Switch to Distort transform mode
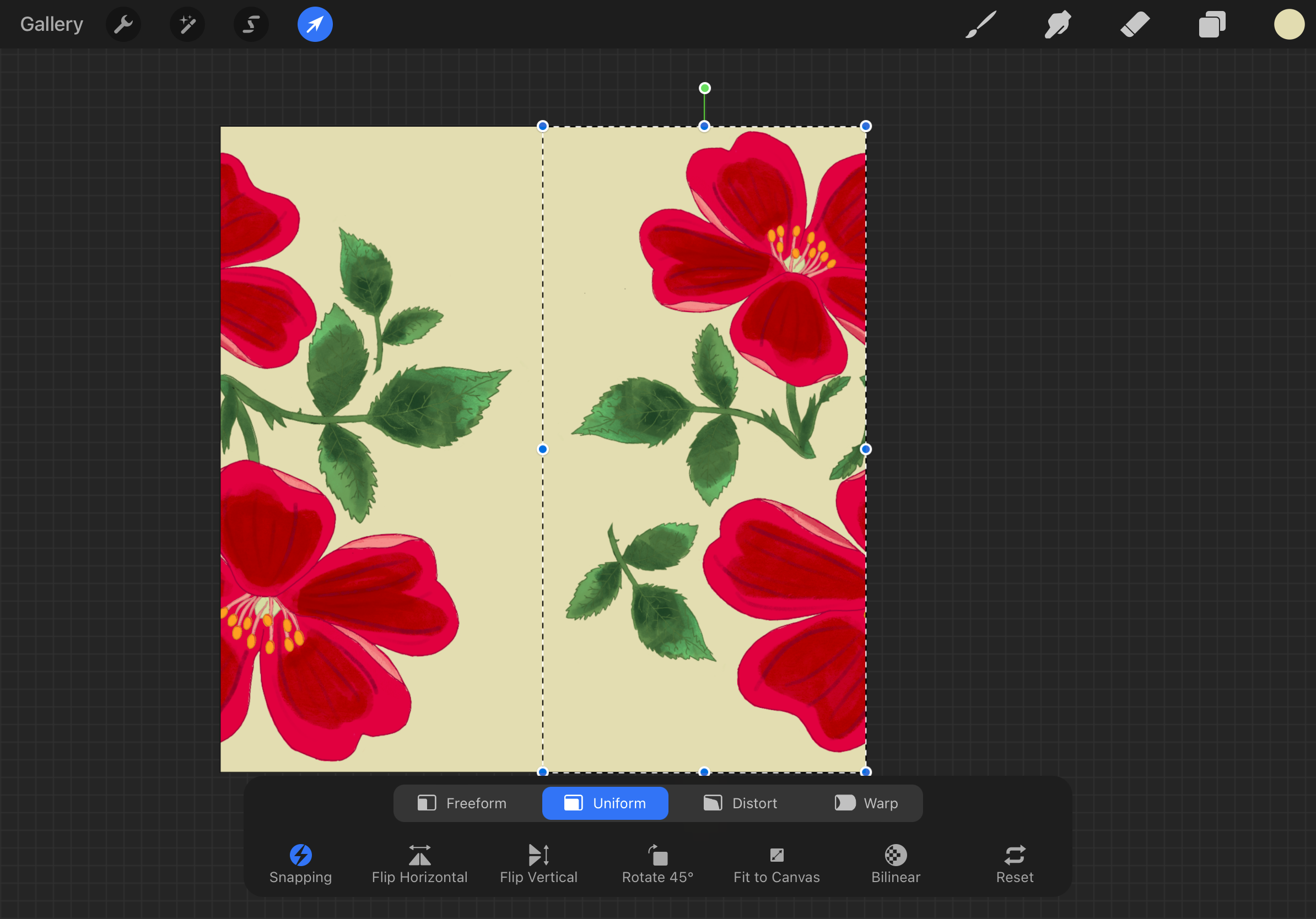This screenshot has width=1316, height=919. [x=740, y=803]
